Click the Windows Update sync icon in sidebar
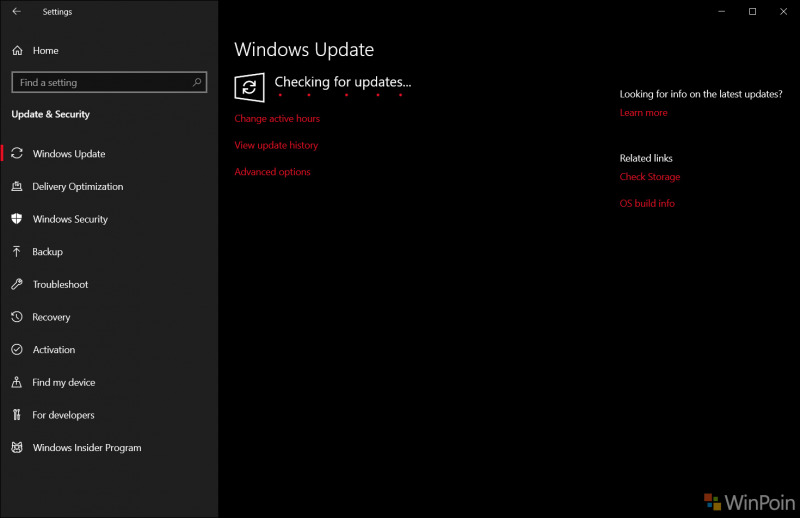Image resolution: width=800 pixels, height=518 pixels. 17,153
